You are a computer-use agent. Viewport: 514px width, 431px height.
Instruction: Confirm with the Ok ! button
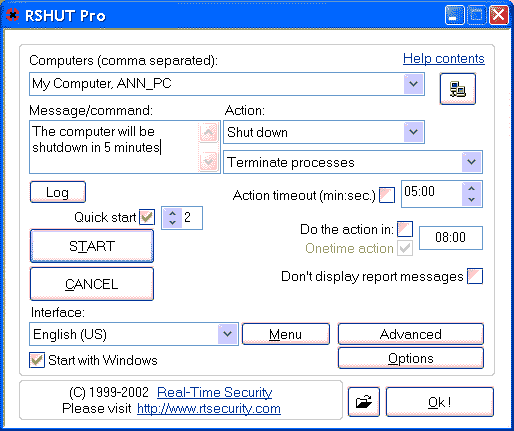point(440,402)
